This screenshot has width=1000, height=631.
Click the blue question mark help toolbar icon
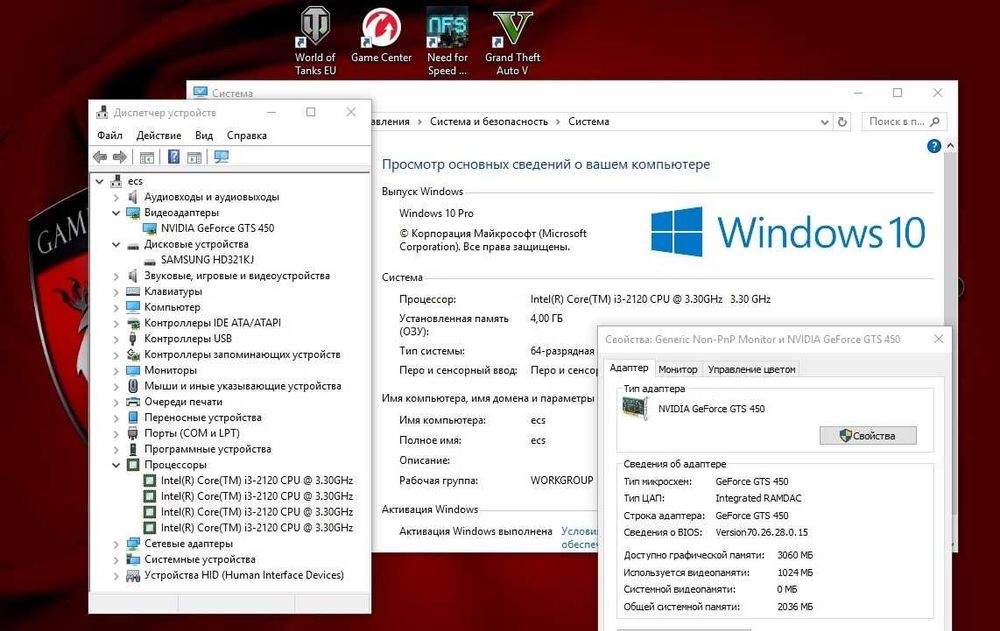(x=173, y=157)
